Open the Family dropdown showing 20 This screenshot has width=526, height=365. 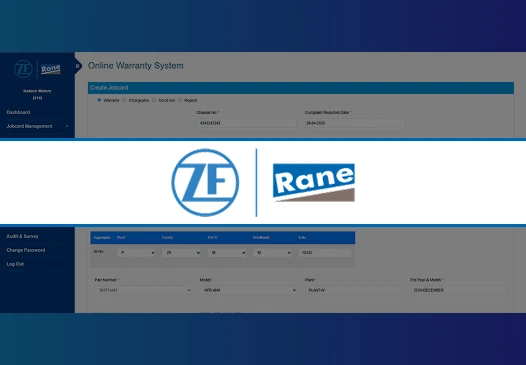pos(182,253)
